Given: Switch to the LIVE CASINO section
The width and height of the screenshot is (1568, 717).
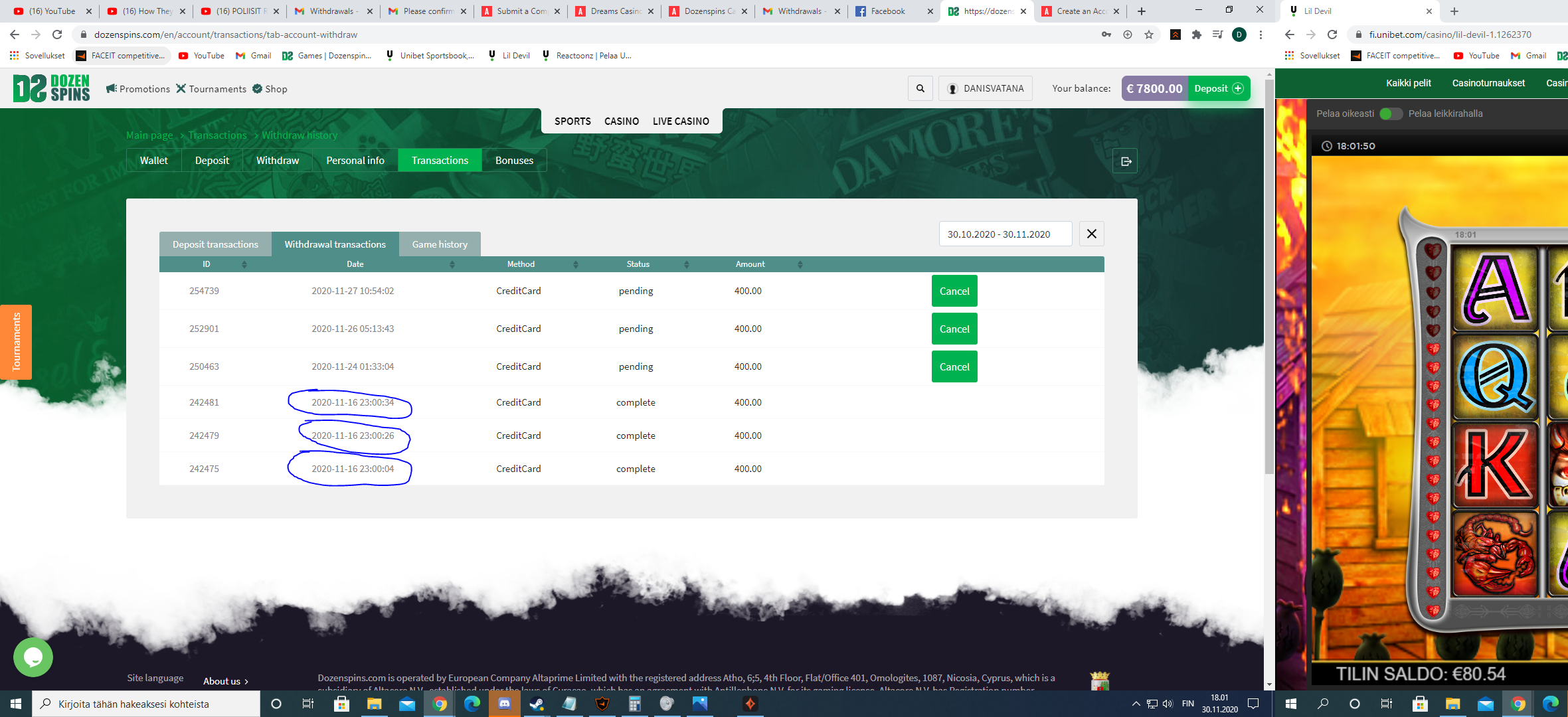Looking at the screenshot, I should pos(681,121).
